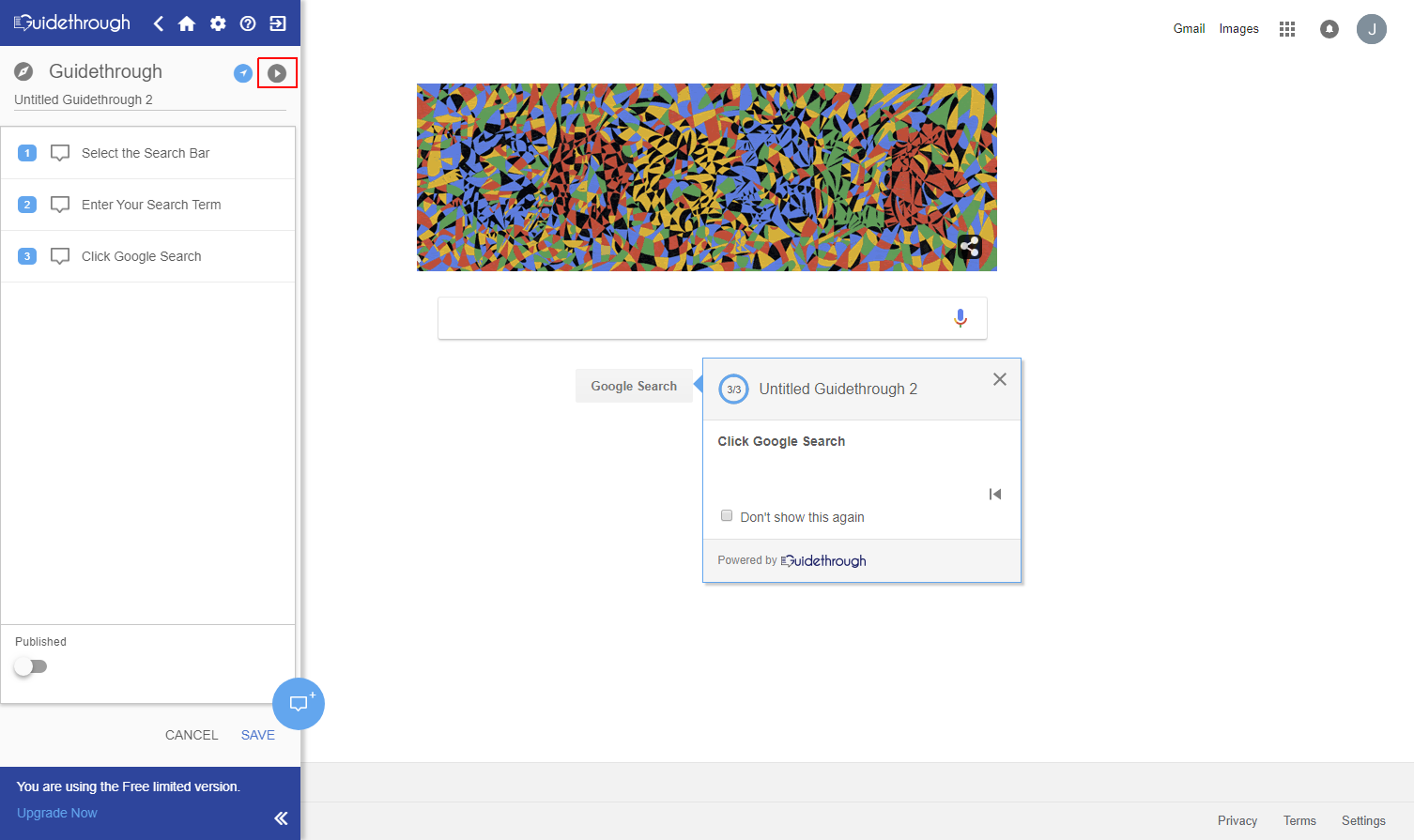Collapse the sidebar with the double chevron

tap(281, 818)
